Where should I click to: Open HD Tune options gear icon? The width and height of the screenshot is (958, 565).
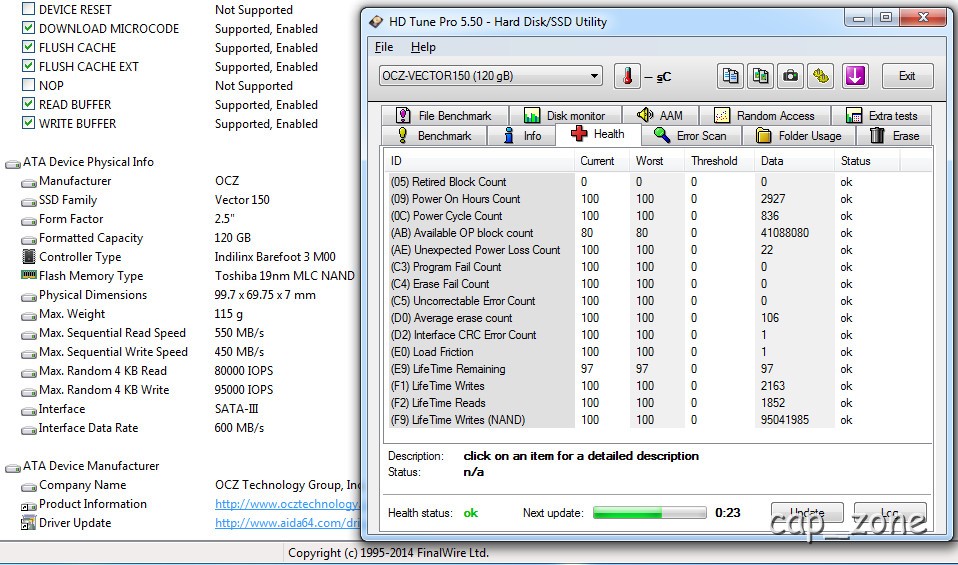coord(821,76)
